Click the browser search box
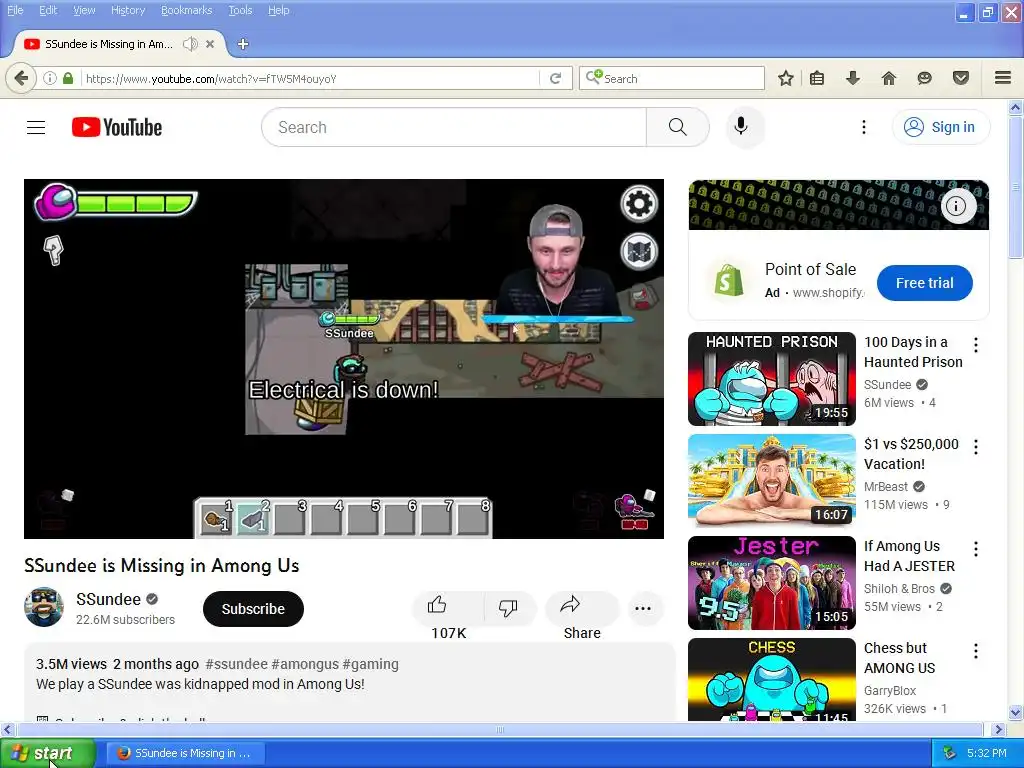The width and height of the screenshot is (1024, 768). [x=671, y=78]
